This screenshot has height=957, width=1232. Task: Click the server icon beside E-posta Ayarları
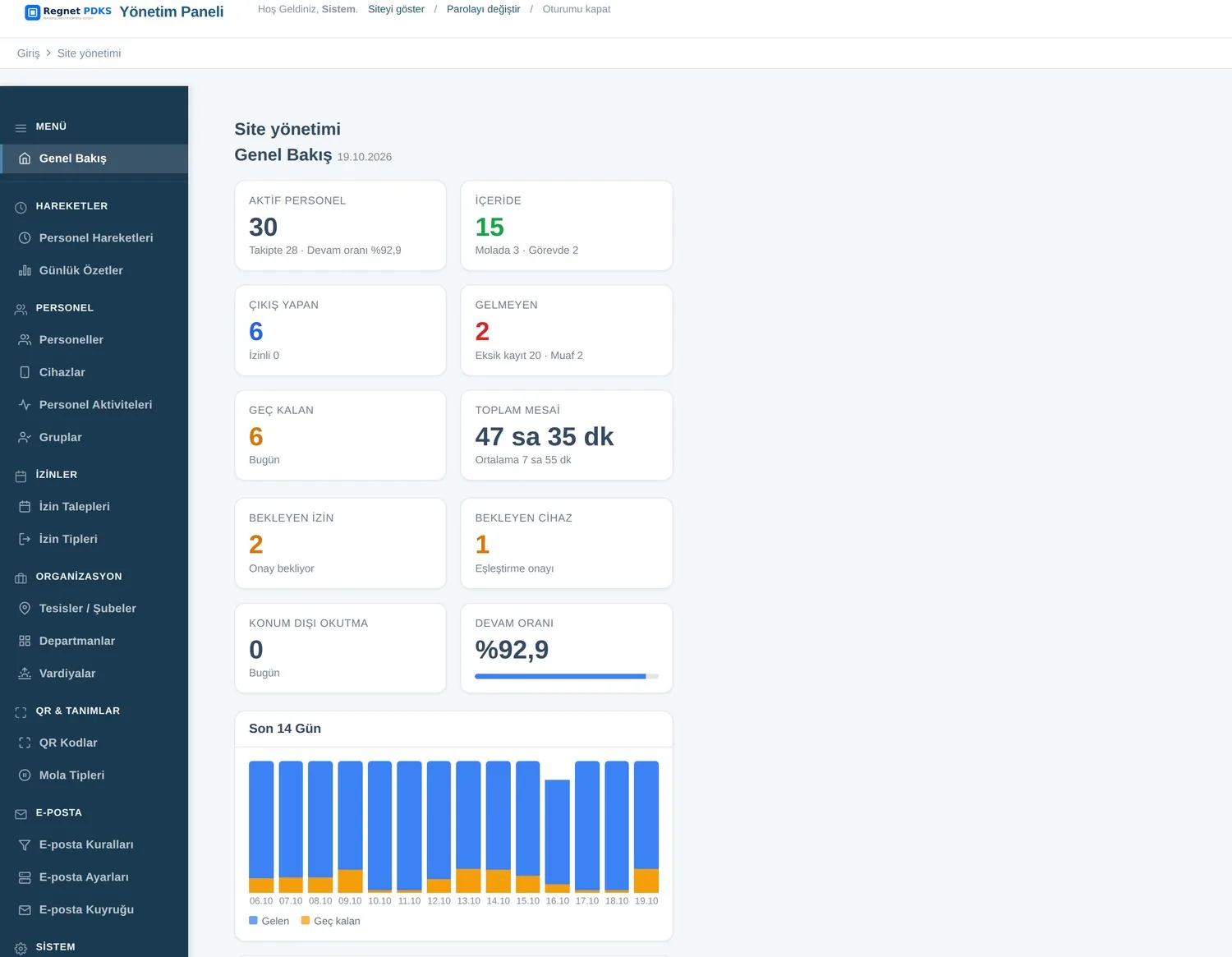click(25, 877)
